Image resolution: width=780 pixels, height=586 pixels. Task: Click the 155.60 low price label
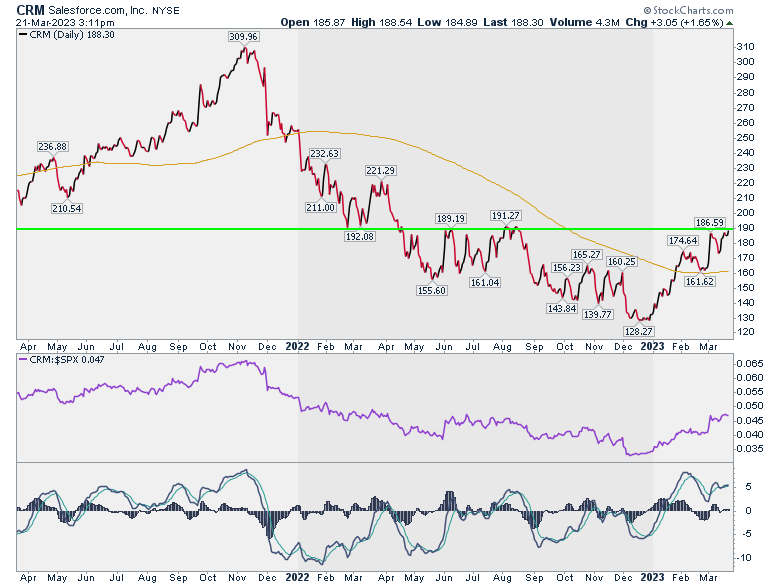431,291
